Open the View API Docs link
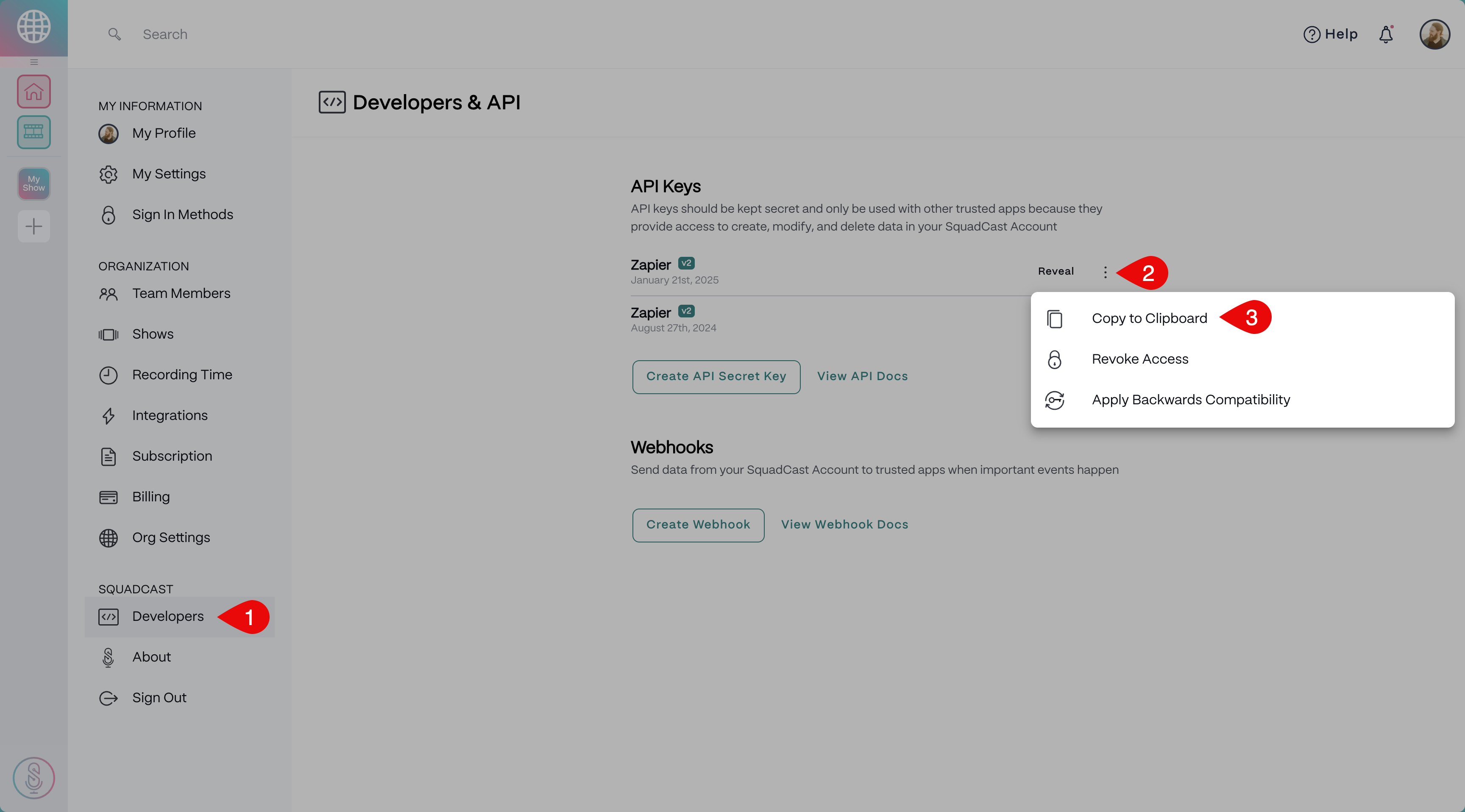This screenshot has width=1465, height=812. tap(862, 376)
